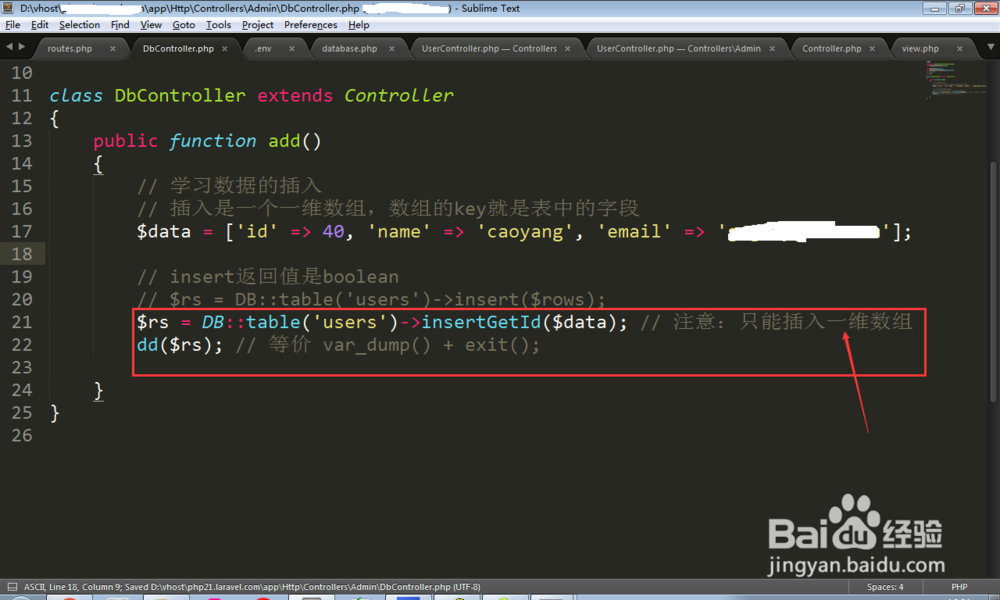Image resolution: width=1000 pixels, height=600 pixels.
Task: Click the number 40 in $data
Action: (x=333, y=231)
